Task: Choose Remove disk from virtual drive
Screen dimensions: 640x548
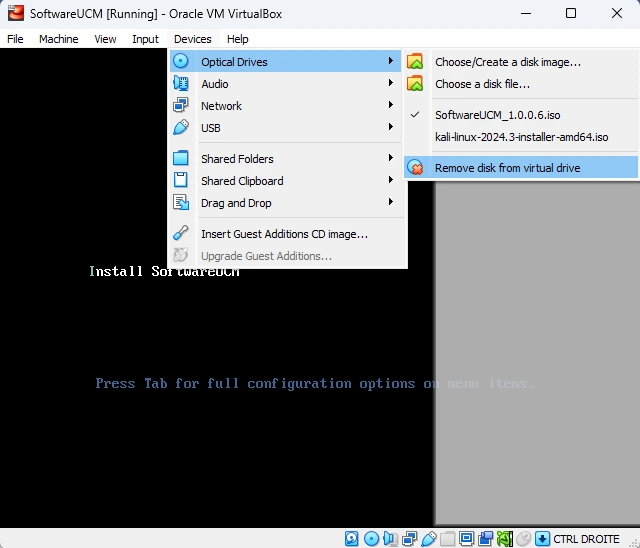Action: [x=521, y=168]
